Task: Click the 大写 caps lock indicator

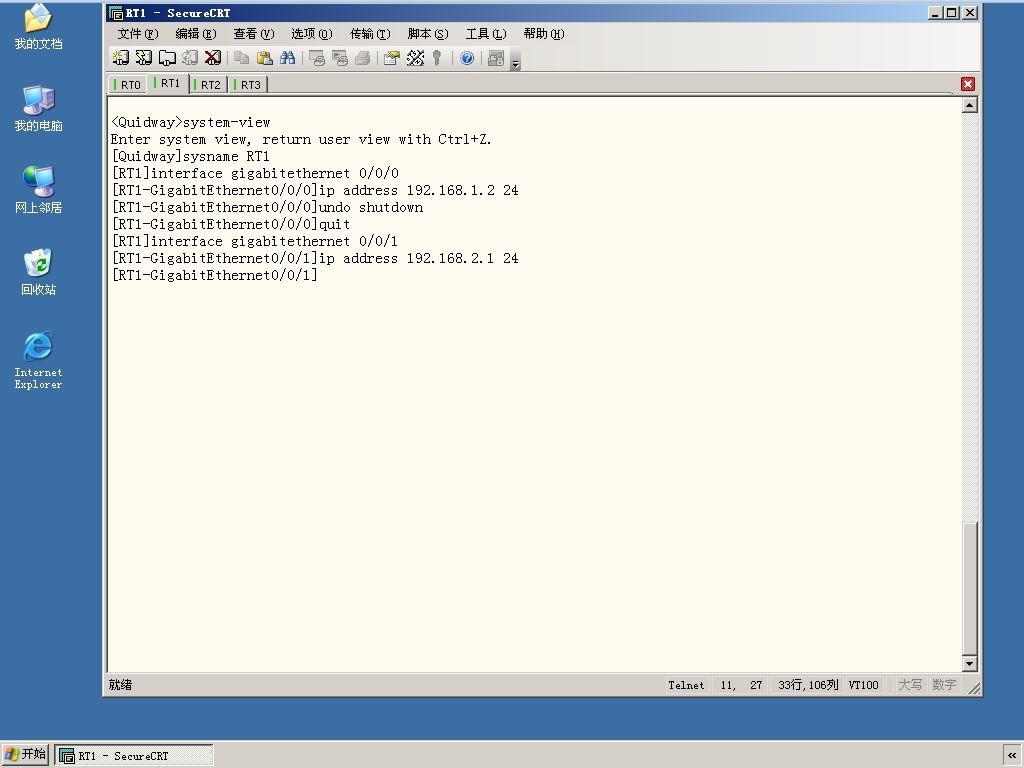Action: pyautogui.click(x=910, y=685)
